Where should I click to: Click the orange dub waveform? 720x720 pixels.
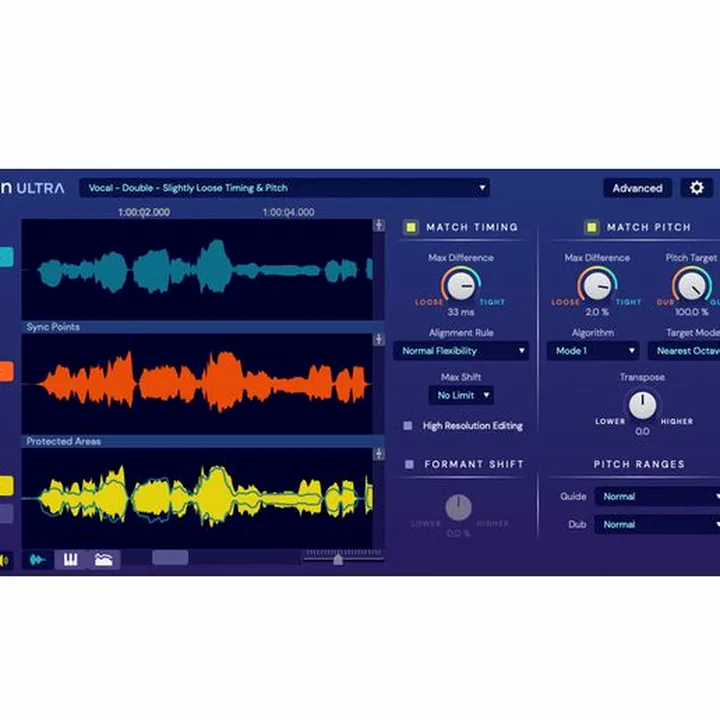click(x=197, y=383)
